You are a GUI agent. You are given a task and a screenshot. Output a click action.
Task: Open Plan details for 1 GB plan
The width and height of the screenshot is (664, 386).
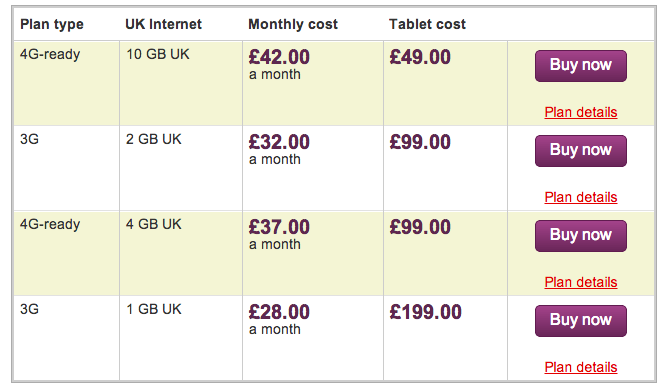point(581,367)
